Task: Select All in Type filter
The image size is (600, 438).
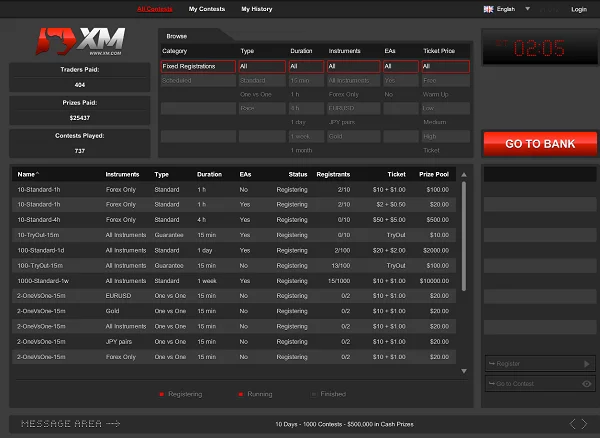Action: (x=262, y=66)
